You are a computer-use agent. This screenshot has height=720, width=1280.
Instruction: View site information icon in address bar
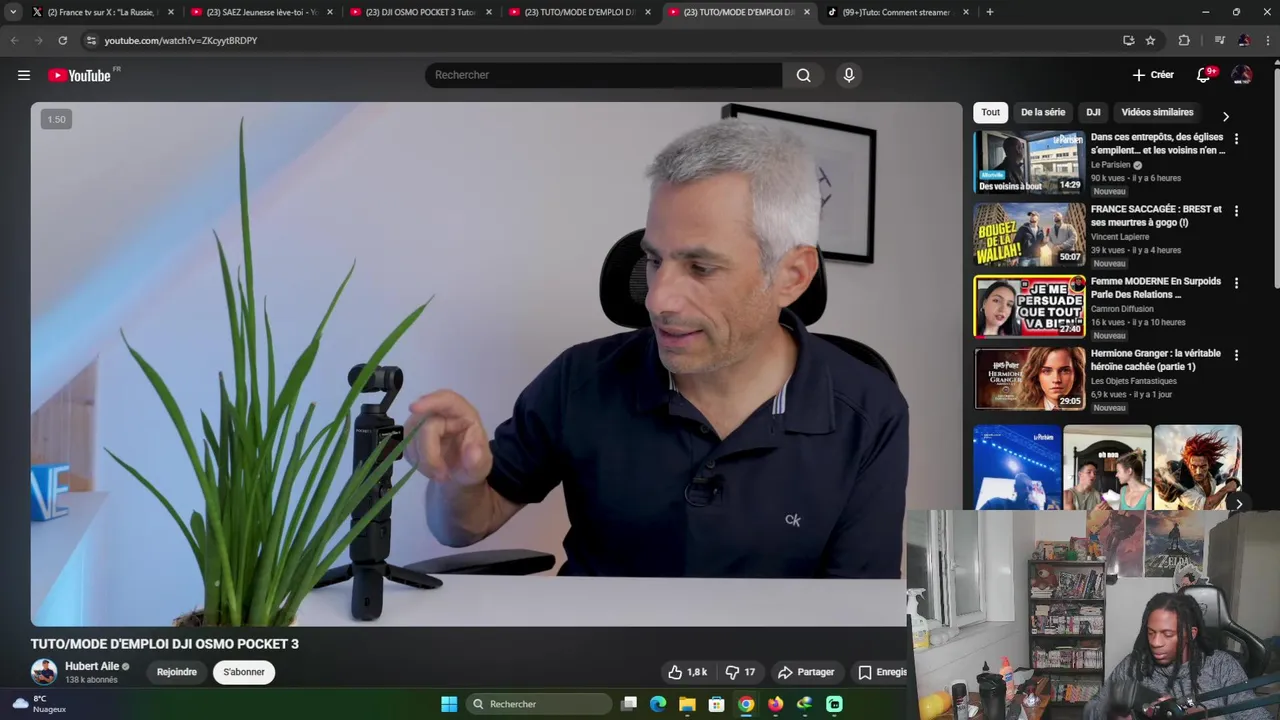coord(91,40)
